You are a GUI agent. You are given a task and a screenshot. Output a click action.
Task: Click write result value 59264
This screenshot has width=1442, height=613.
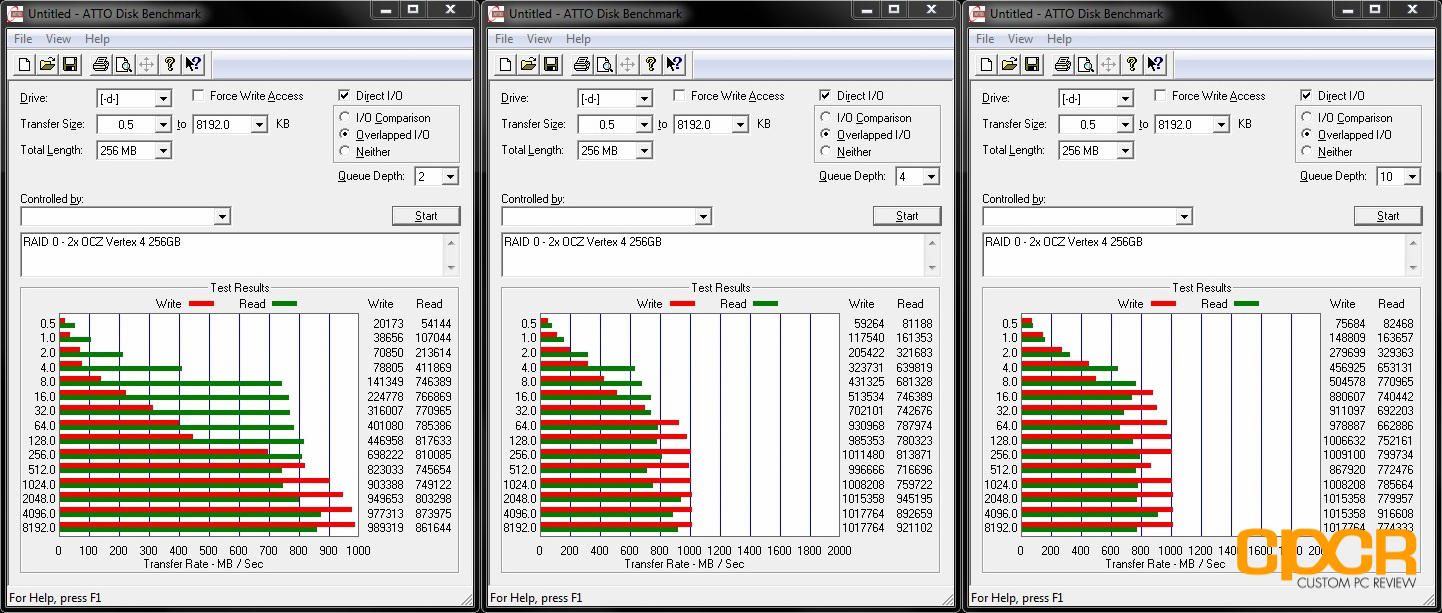[x=869, y=323]
